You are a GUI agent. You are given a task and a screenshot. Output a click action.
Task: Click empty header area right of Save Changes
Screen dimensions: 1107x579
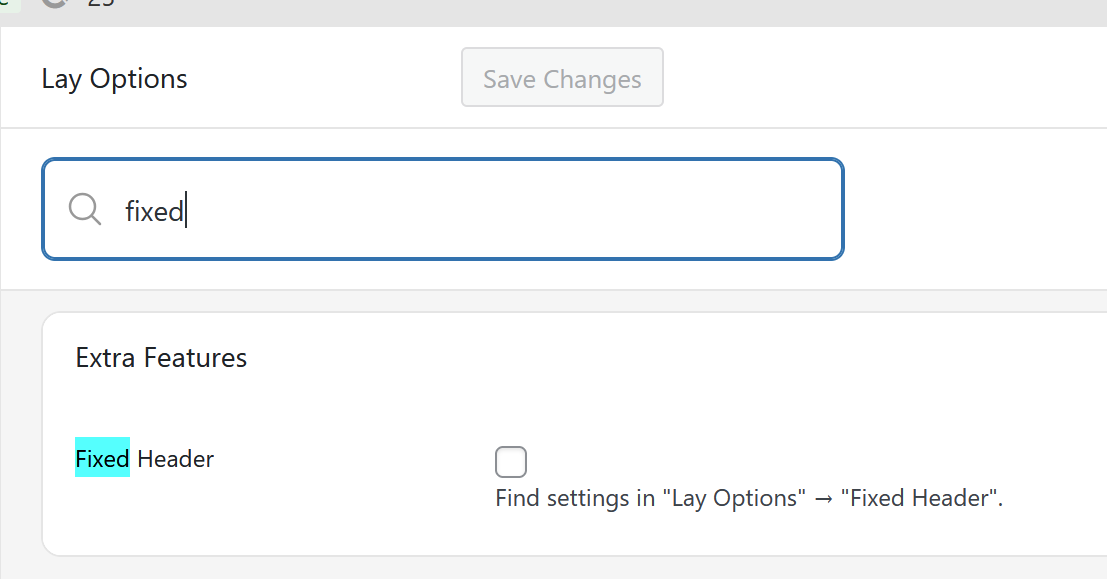pyautogui.click(x=880, y=78)
